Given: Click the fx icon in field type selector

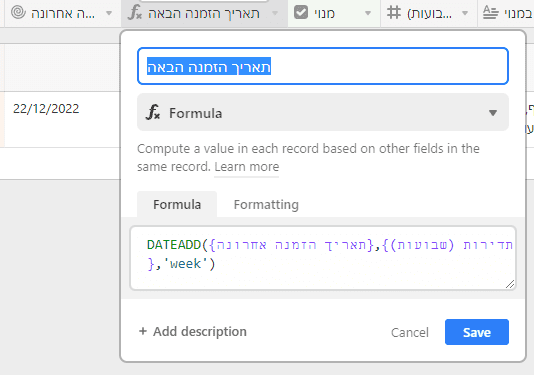Looking at the screenshot, I should [x=153, y=112].
